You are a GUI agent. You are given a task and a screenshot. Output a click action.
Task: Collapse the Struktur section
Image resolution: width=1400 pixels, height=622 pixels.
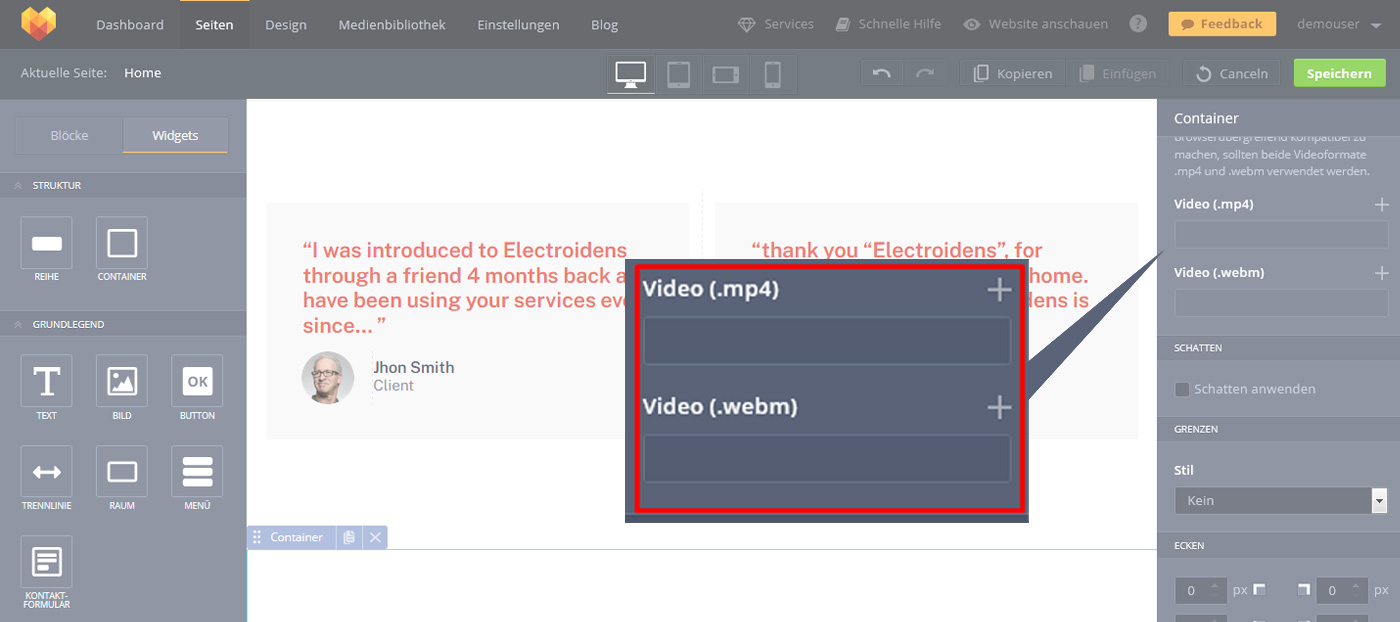tap(18, 186)
